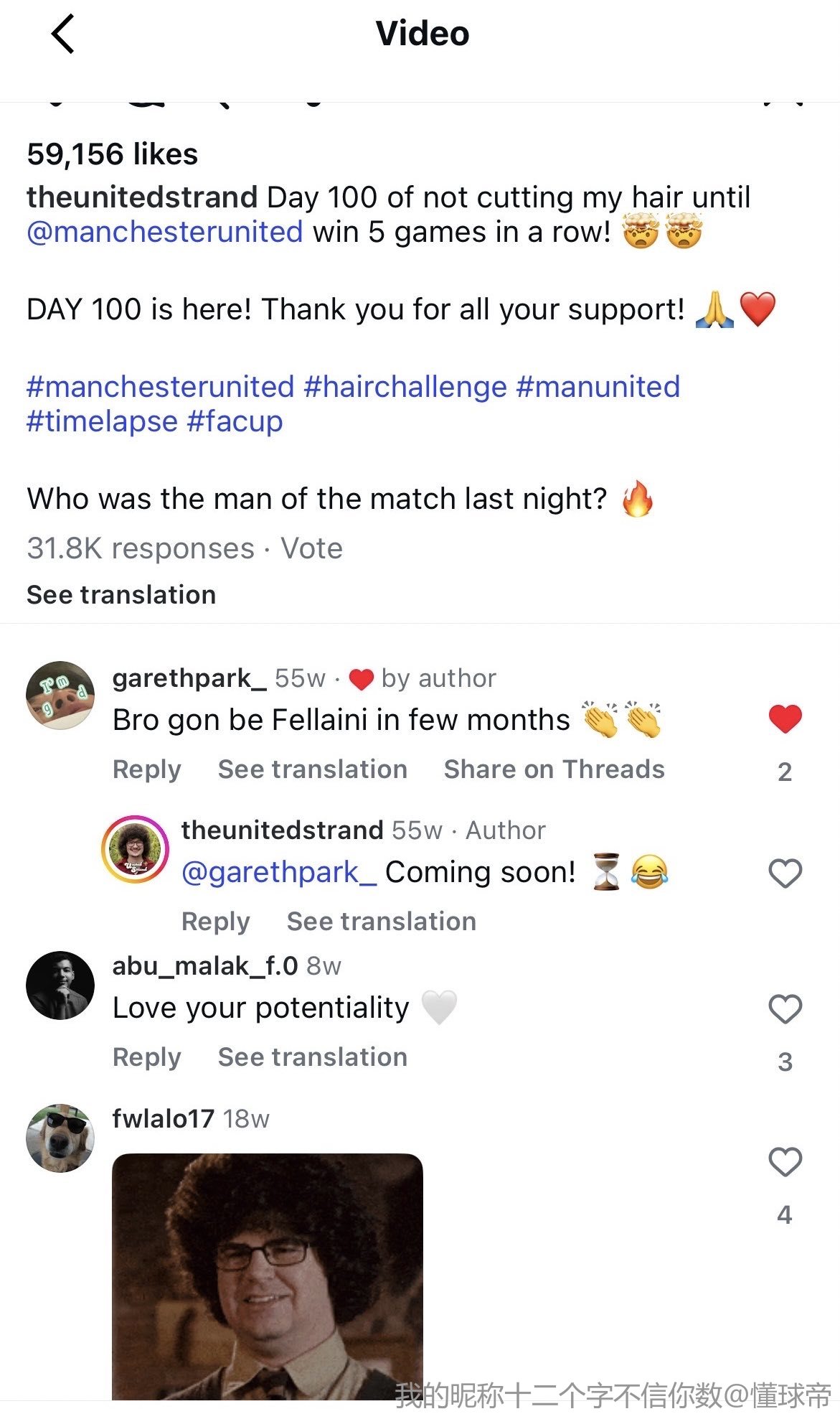Show translation of abu_malak_f.0's comment
The width and height of the screenshot is (840, 1419).
312,1057
